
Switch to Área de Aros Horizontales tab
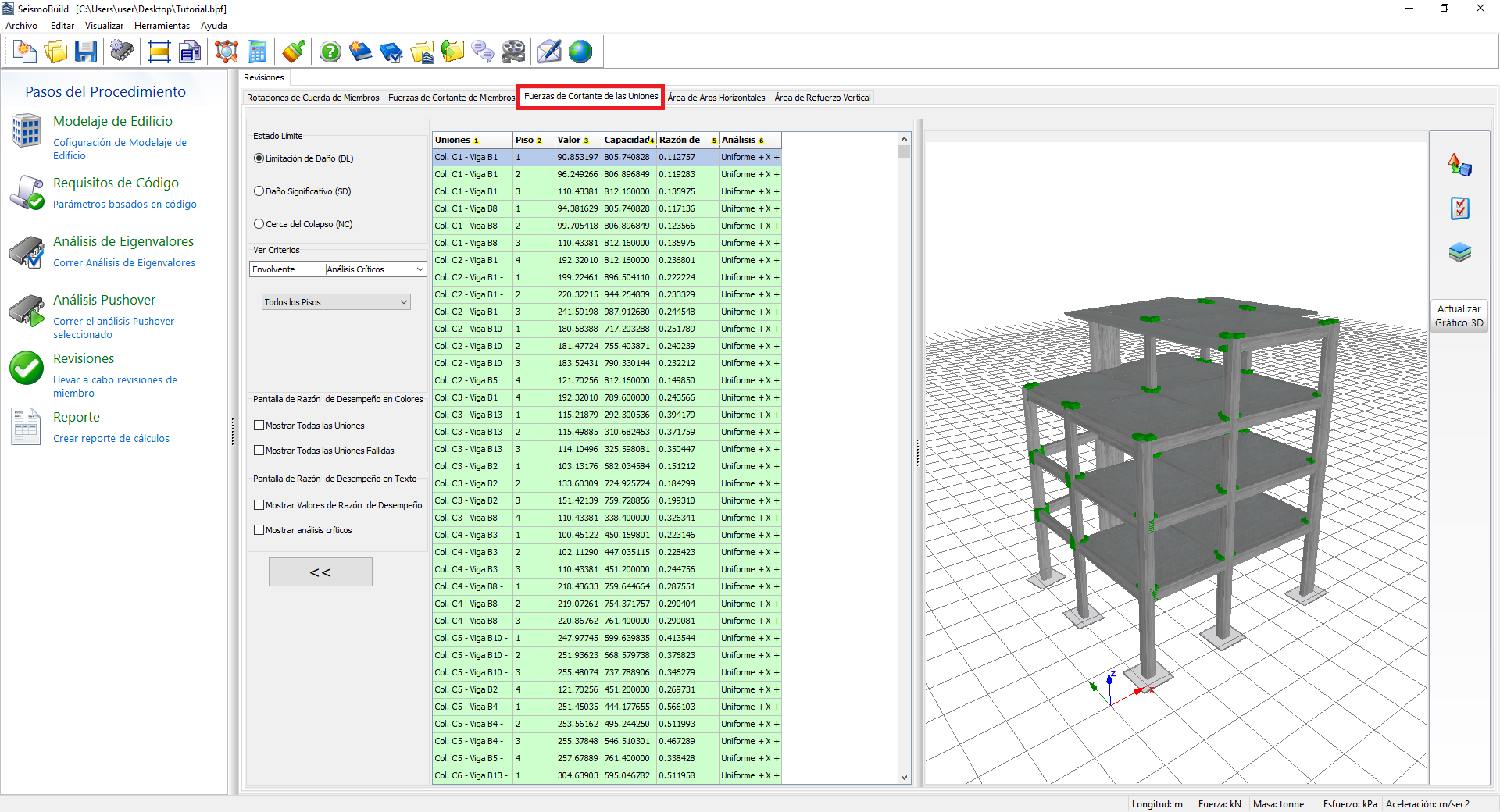pyautogui.click(x=716, y=98)
